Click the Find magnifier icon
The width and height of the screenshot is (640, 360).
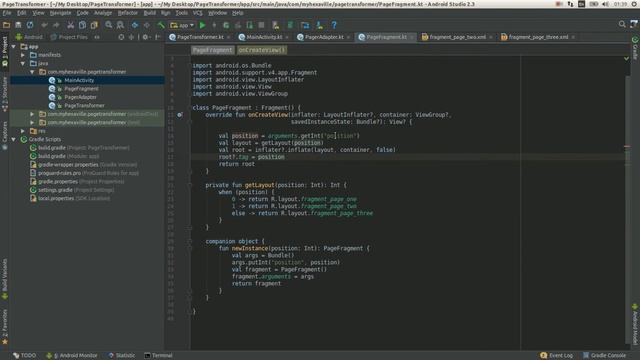click(x=109, y=25)
